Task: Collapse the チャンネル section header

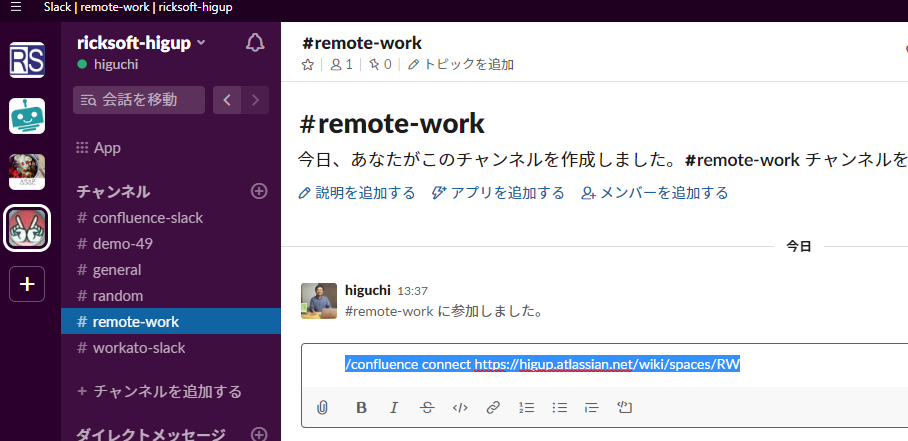Action: tap(114, 192)
